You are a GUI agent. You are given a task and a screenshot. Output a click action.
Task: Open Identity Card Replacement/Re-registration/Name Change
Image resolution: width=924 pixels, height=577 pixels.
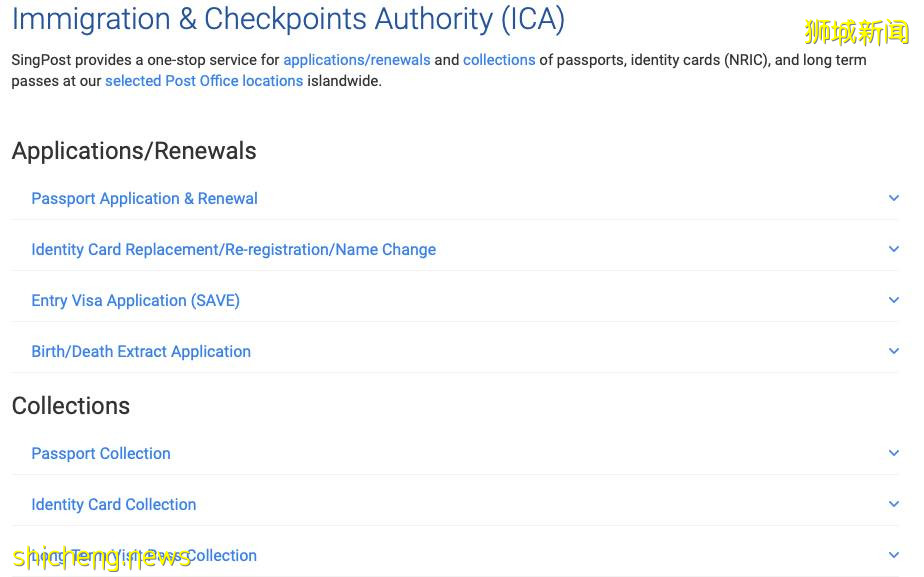[x=233, y=249]
